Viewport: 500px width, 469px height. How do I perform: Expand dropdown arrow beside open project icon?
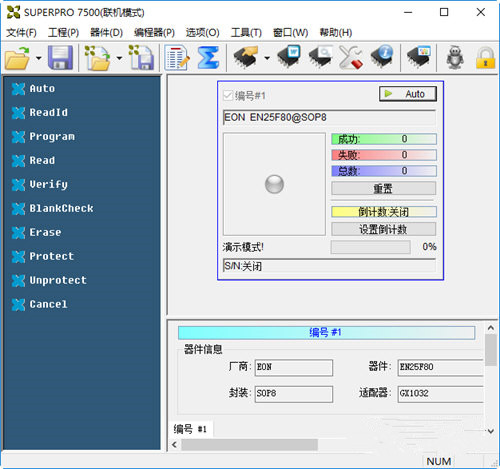coord(119,58)
